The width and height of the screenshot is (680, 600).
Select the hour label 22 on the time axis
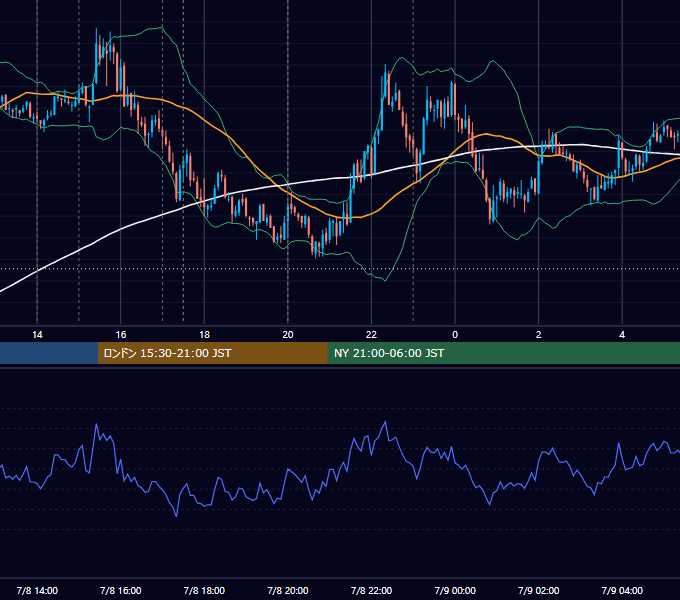point(371,335)
